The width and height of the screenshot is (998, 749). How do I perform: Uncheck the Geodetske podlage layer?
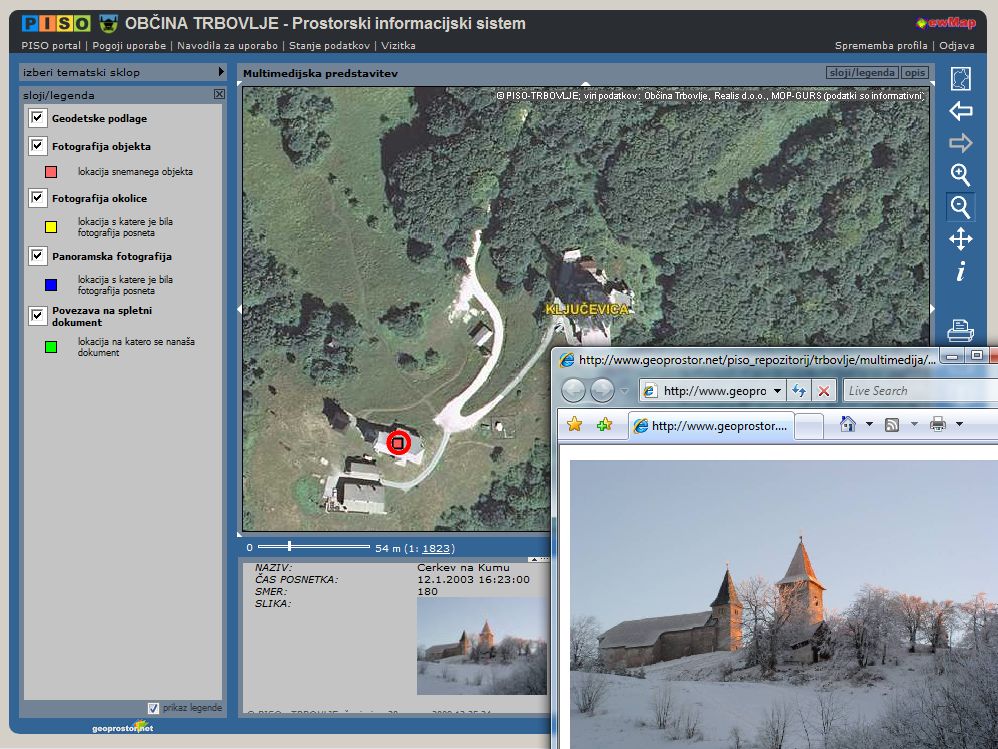point(38,118)
